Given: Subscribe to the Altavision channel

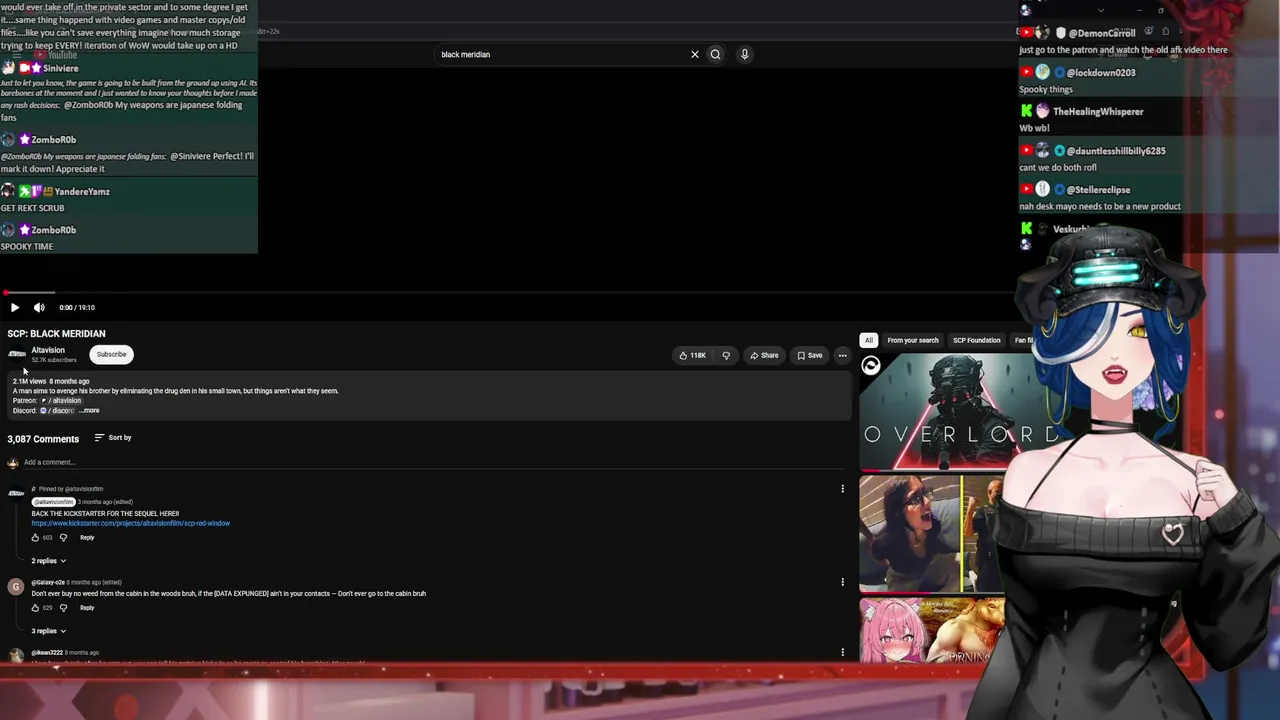Looking at the screenshot, I should [111, 354].
